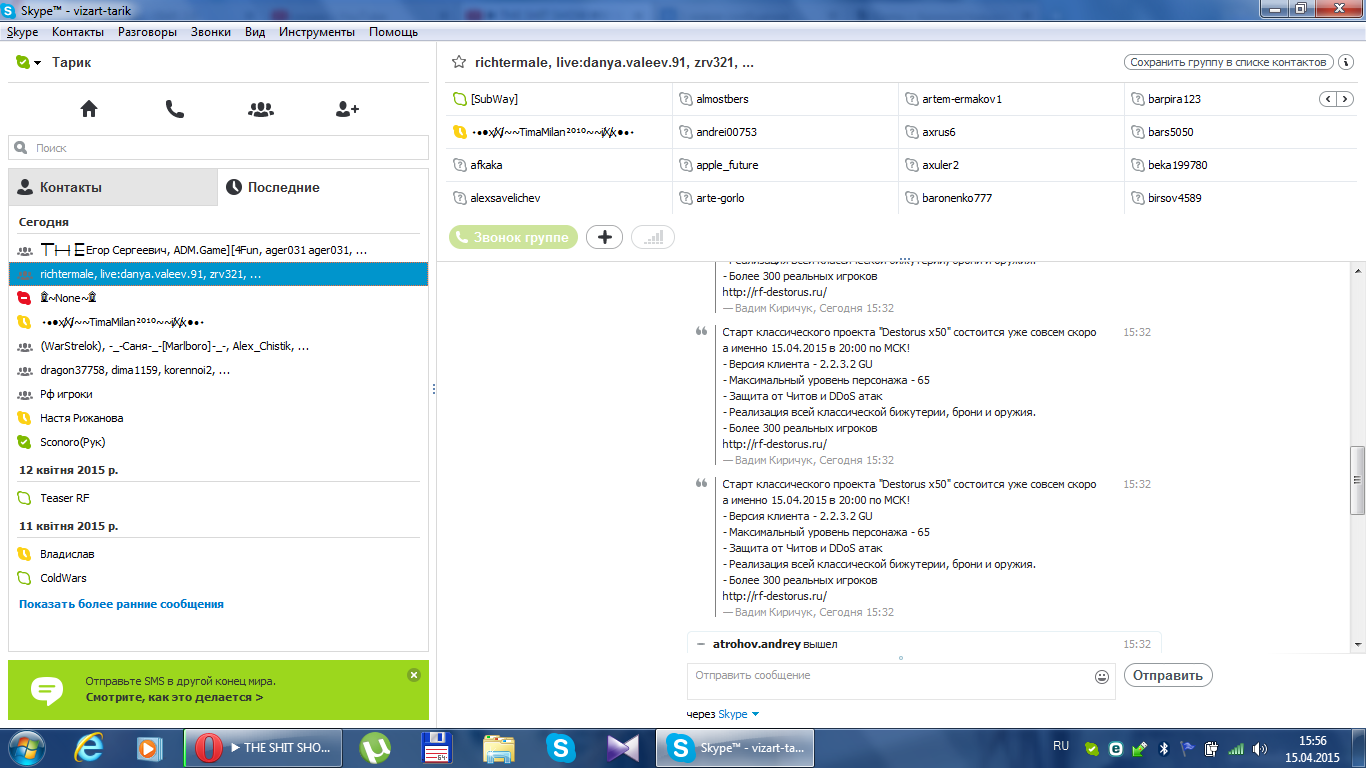The image size is (1366, 768).
Task: Open the dial pad phone icon
Action: (175, 109)
